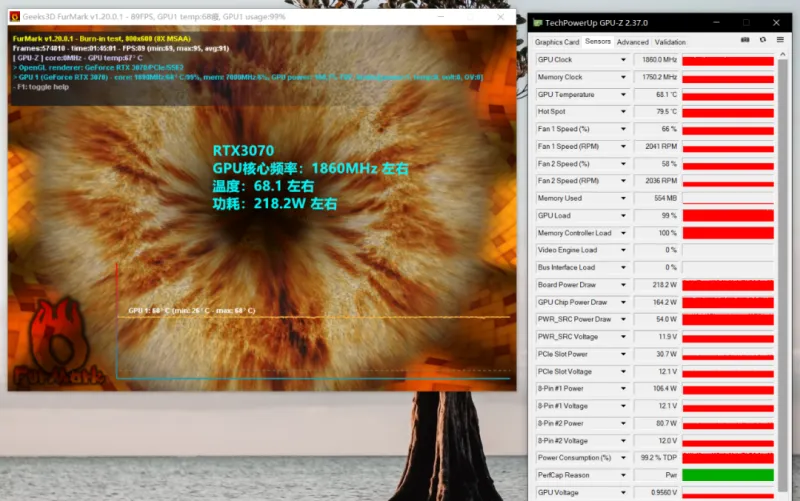800x501 pixels.
Task: Expand the Memory Used dropdown
Action: coord(623,198)
